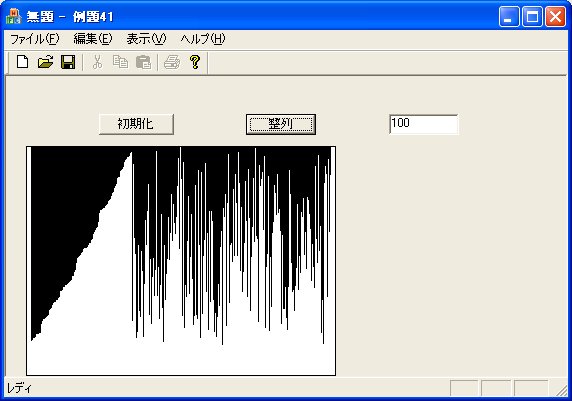Viewport: 572px width, 401px height.
Task: Click inside the bar chart sorting canvas
Action: point(181,261)
